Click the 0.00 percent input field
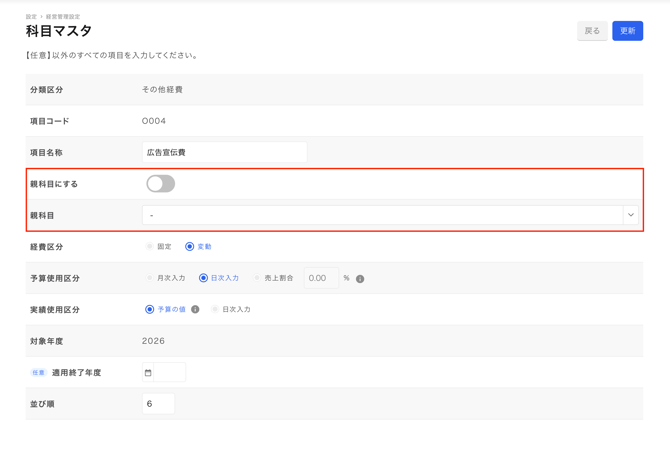This screenshot has height=451, width=670. [x=321, y=278]
